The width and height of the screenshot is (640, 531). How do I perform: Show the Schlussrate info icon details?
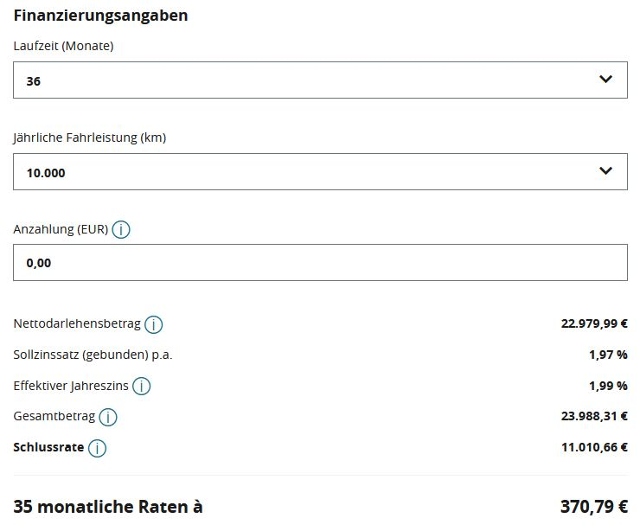pyautogui.click(x=97, y=448)
